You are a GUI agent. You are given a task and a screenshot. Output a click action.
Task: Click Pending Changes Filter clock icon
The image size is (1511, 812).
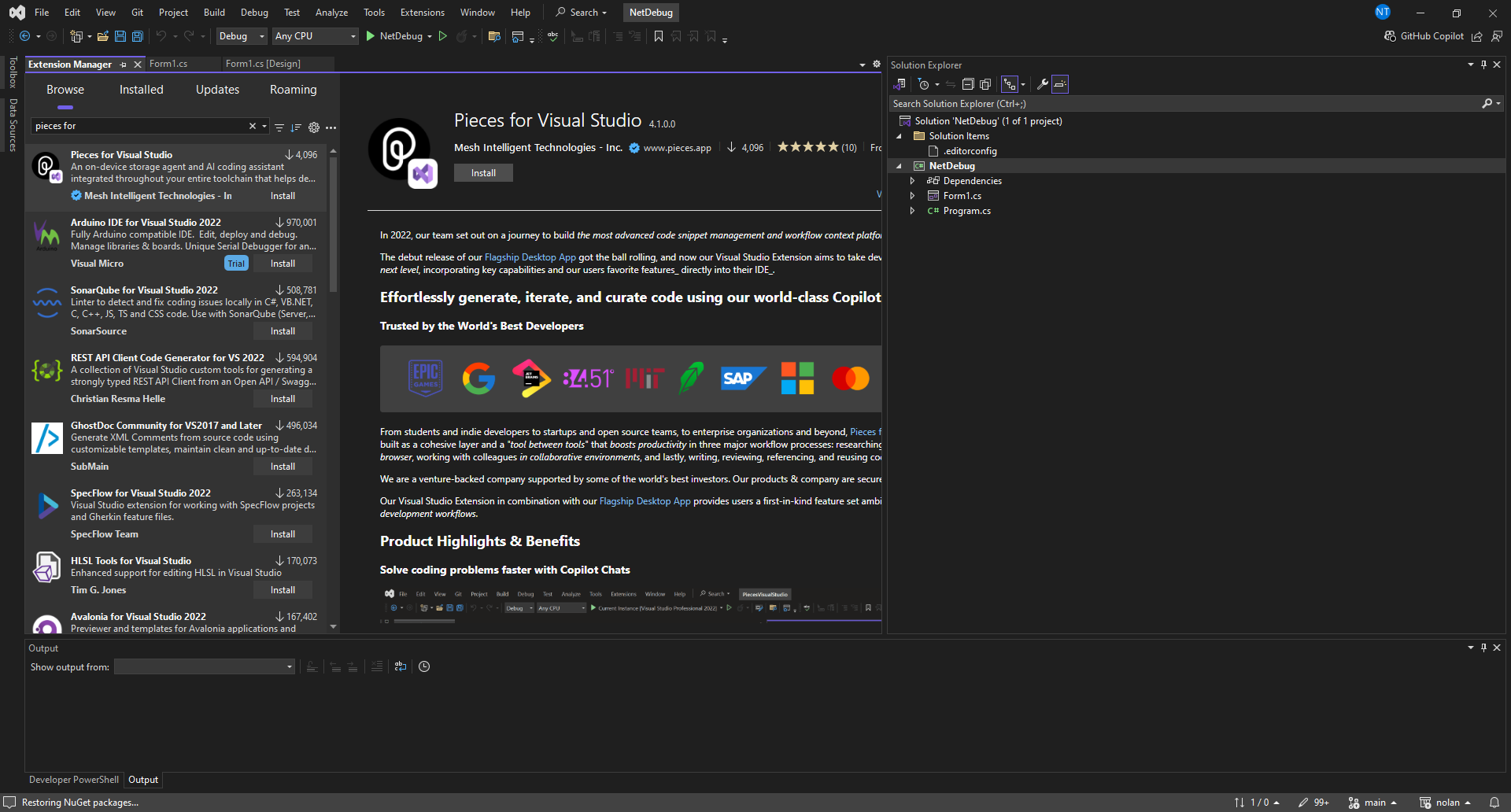924,84
